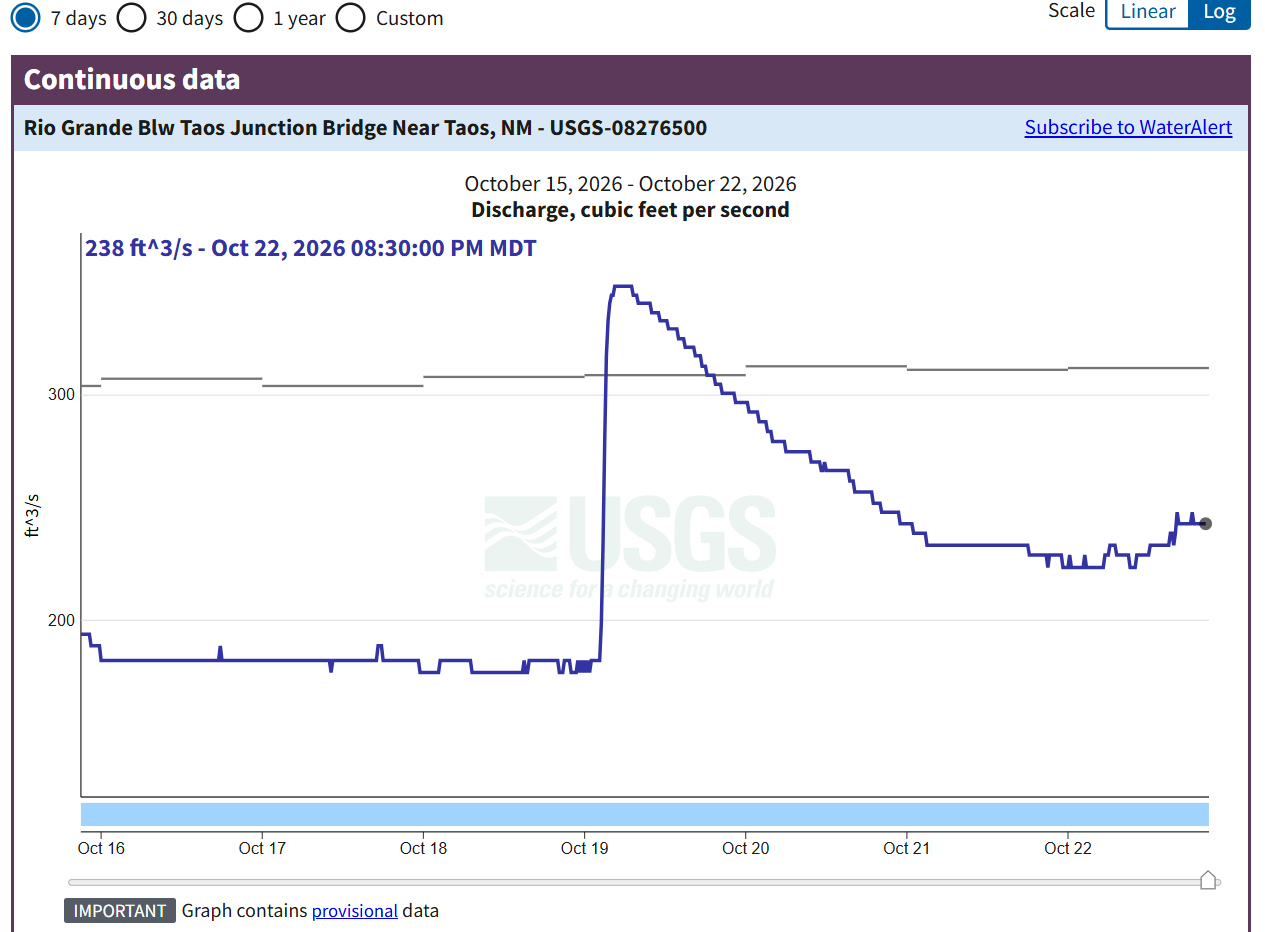The width and height of the screenshot is (1265, 932).
Task: Click the 238 ft^3/s reading text
Action: [x=310, y=248]
